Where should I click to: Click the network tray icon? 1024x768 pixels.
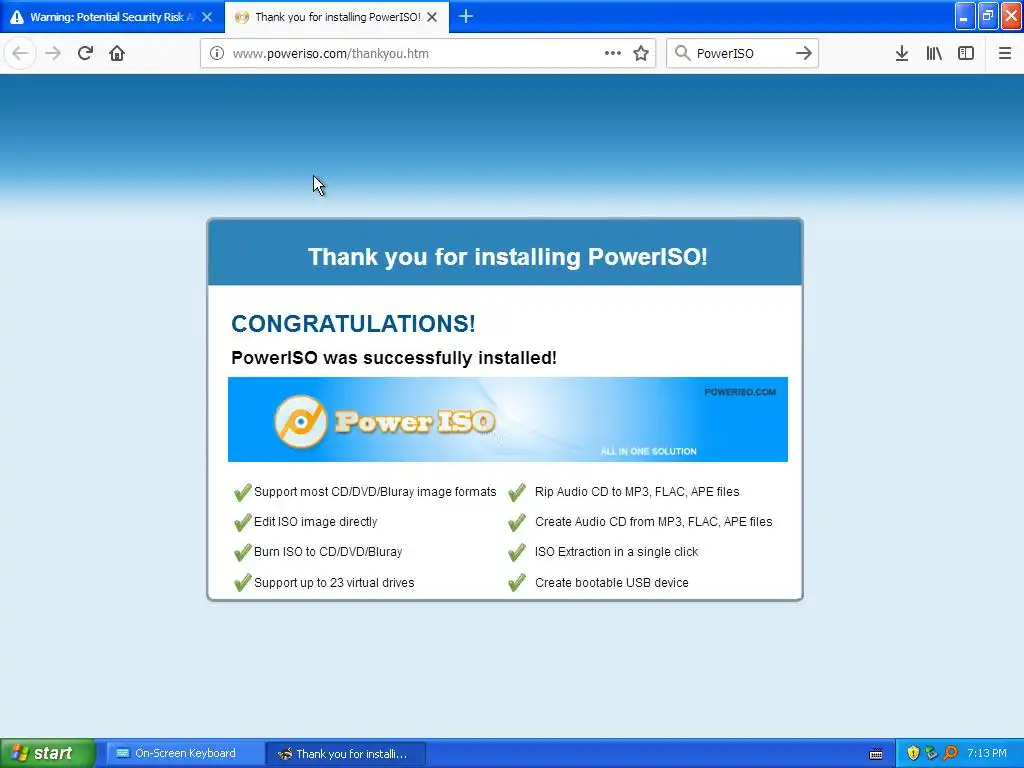pyautogui.click(x=931, y=753)
